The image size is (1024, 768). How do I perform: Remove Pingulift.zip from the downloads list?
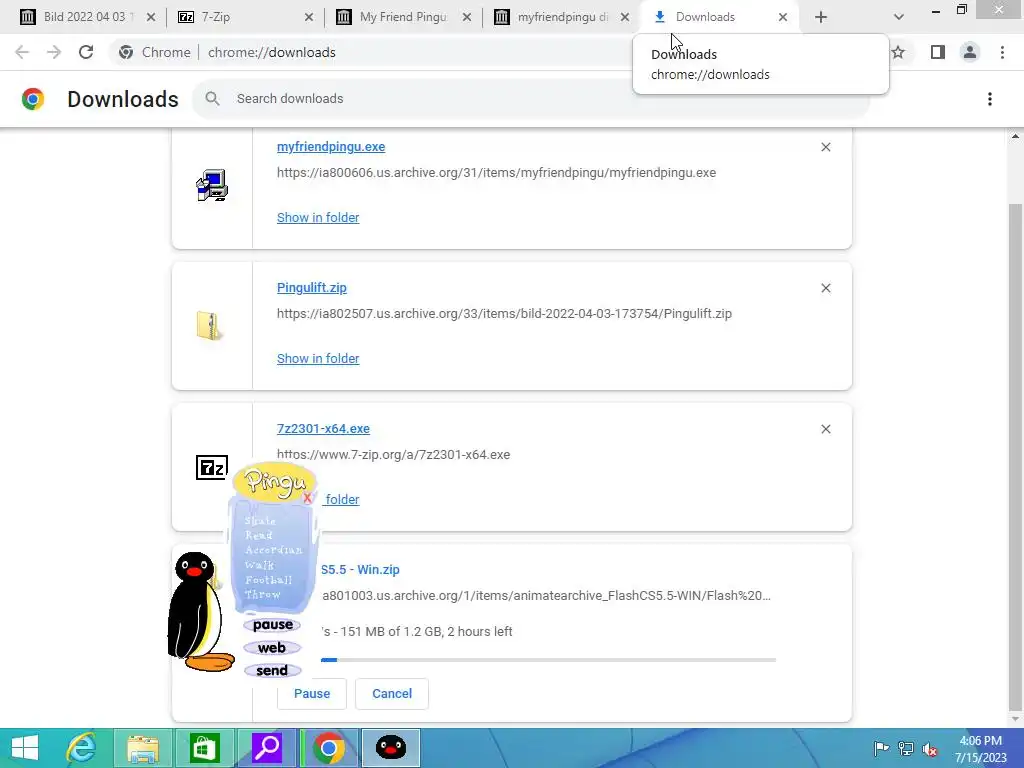click(x=826, y=288)
